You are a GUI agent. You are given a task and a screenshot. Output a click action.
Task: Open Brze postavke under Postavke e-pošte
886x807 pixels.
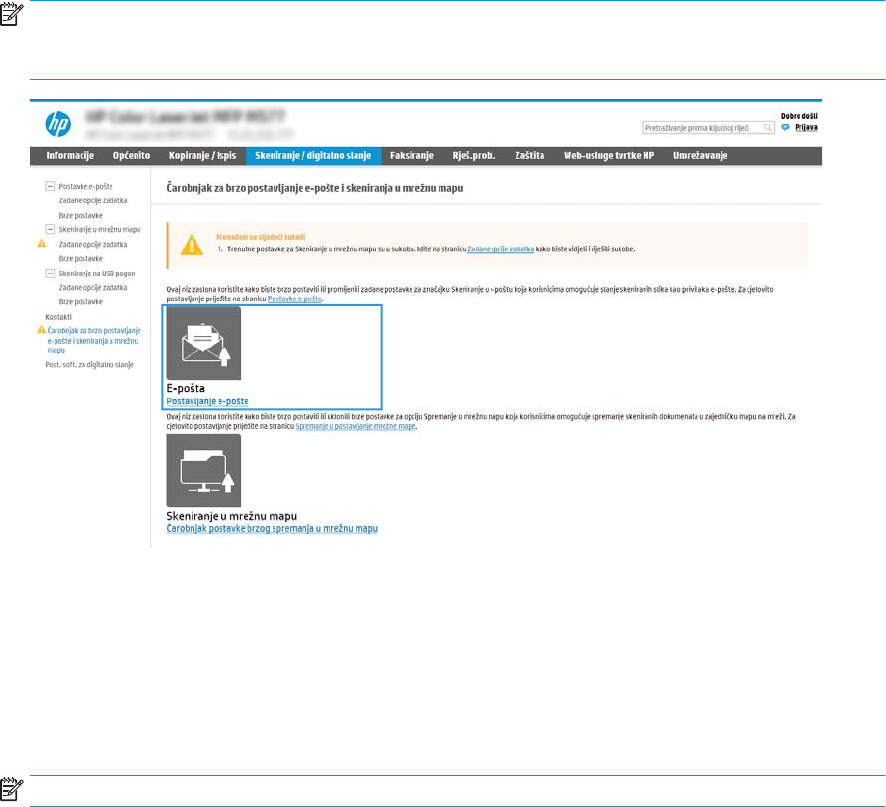(81, 216)
